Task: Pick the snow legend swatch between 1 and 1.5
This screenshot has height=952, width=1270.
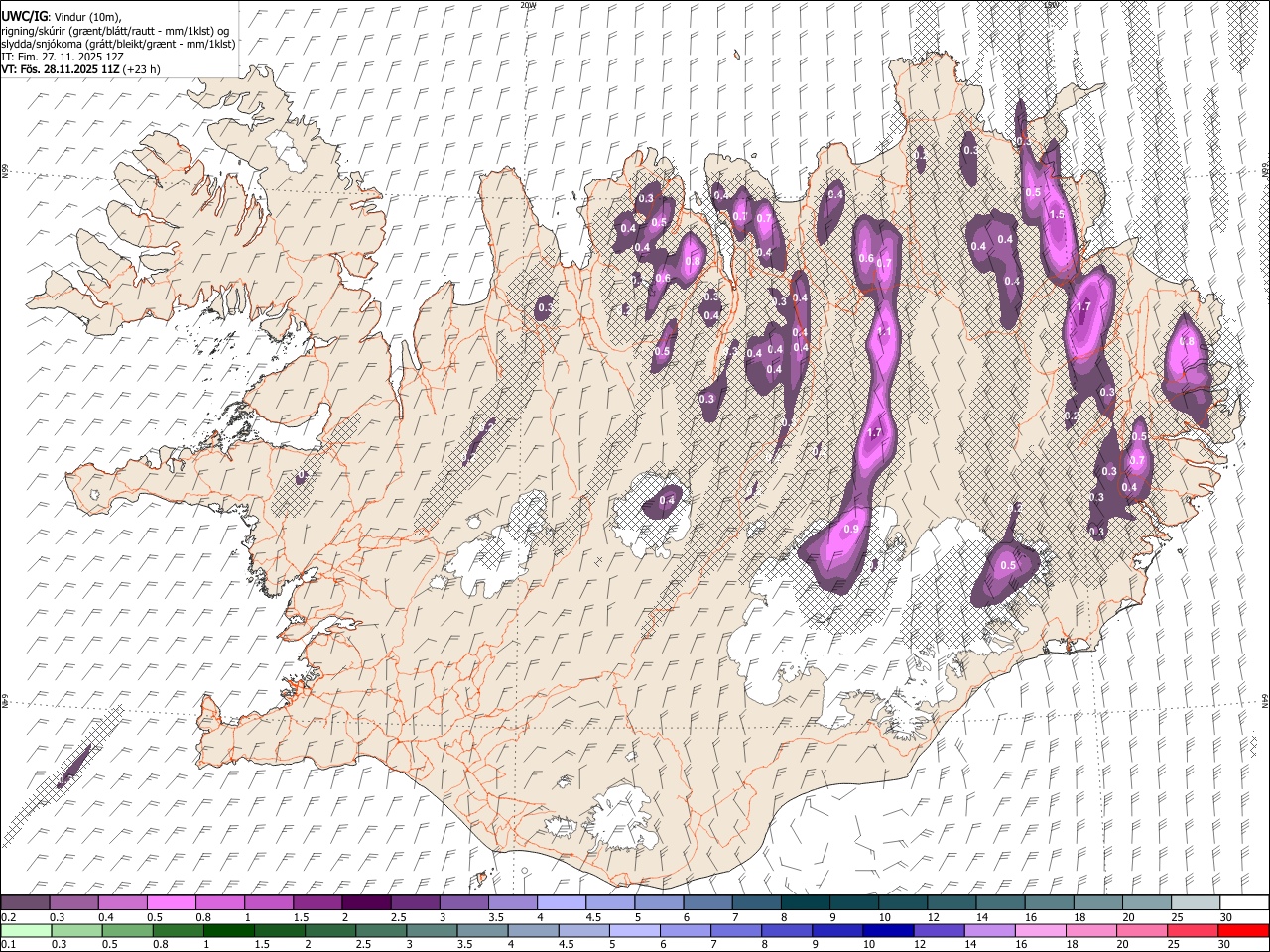Action: (x=268, y=902)
